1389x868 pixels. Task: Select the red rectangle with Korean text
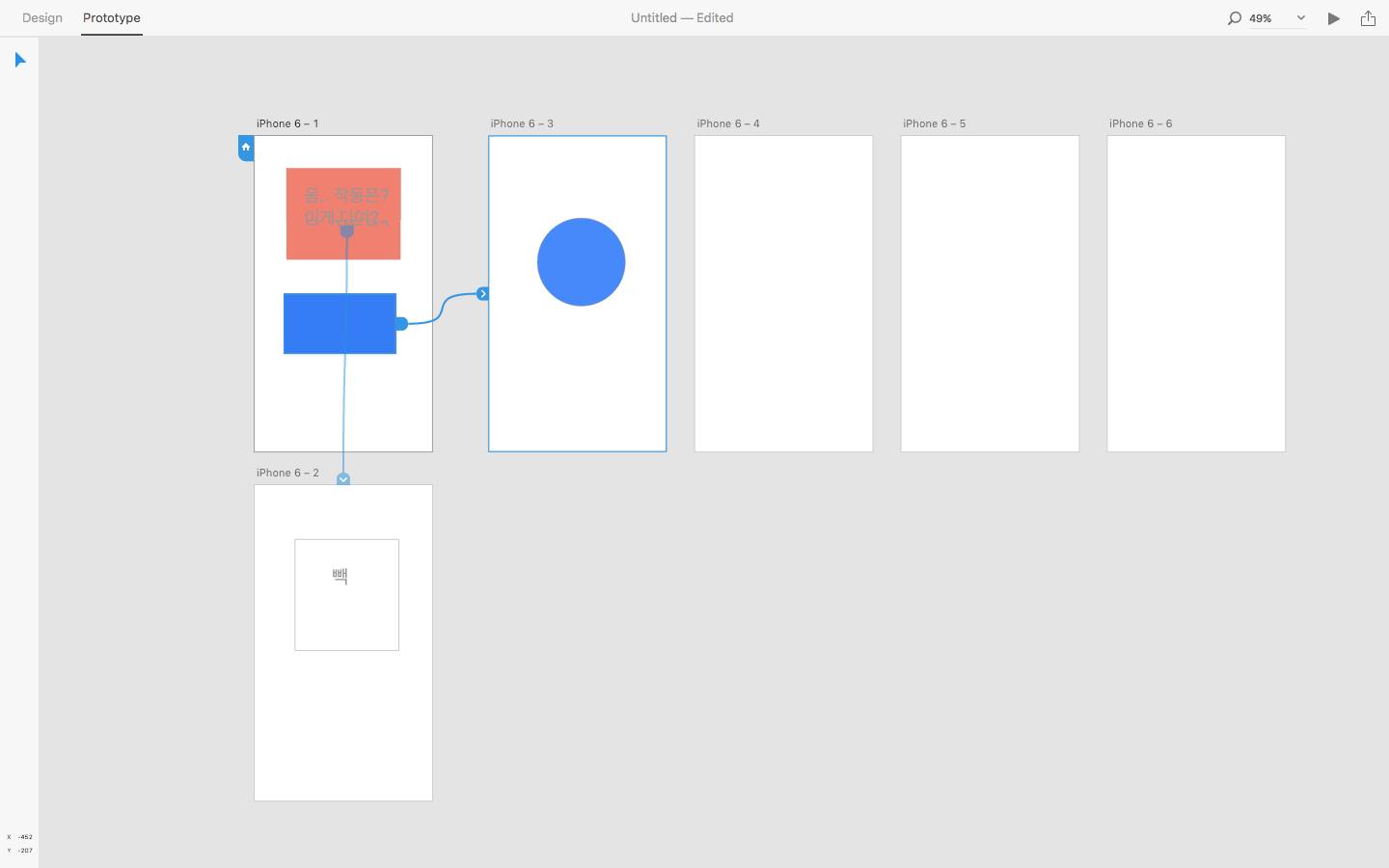pos(343,213)
